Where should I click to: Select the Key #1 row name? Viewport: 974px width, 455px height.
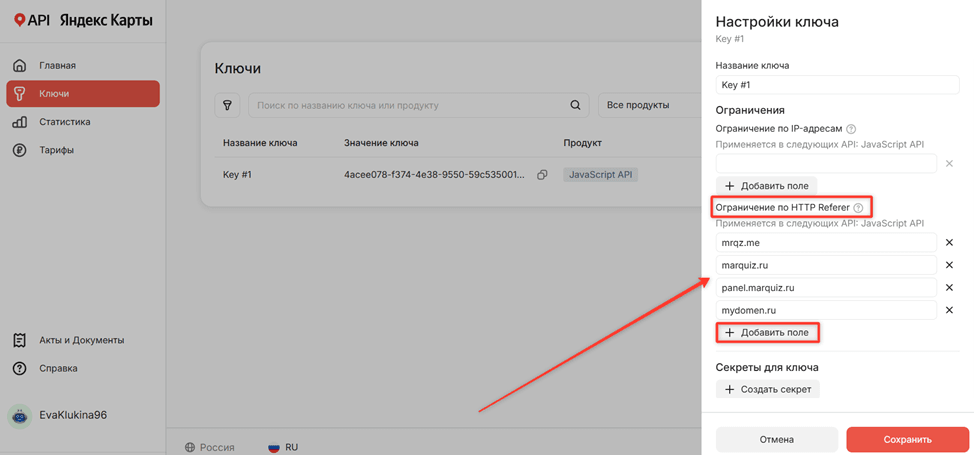(x=237, y=175)
